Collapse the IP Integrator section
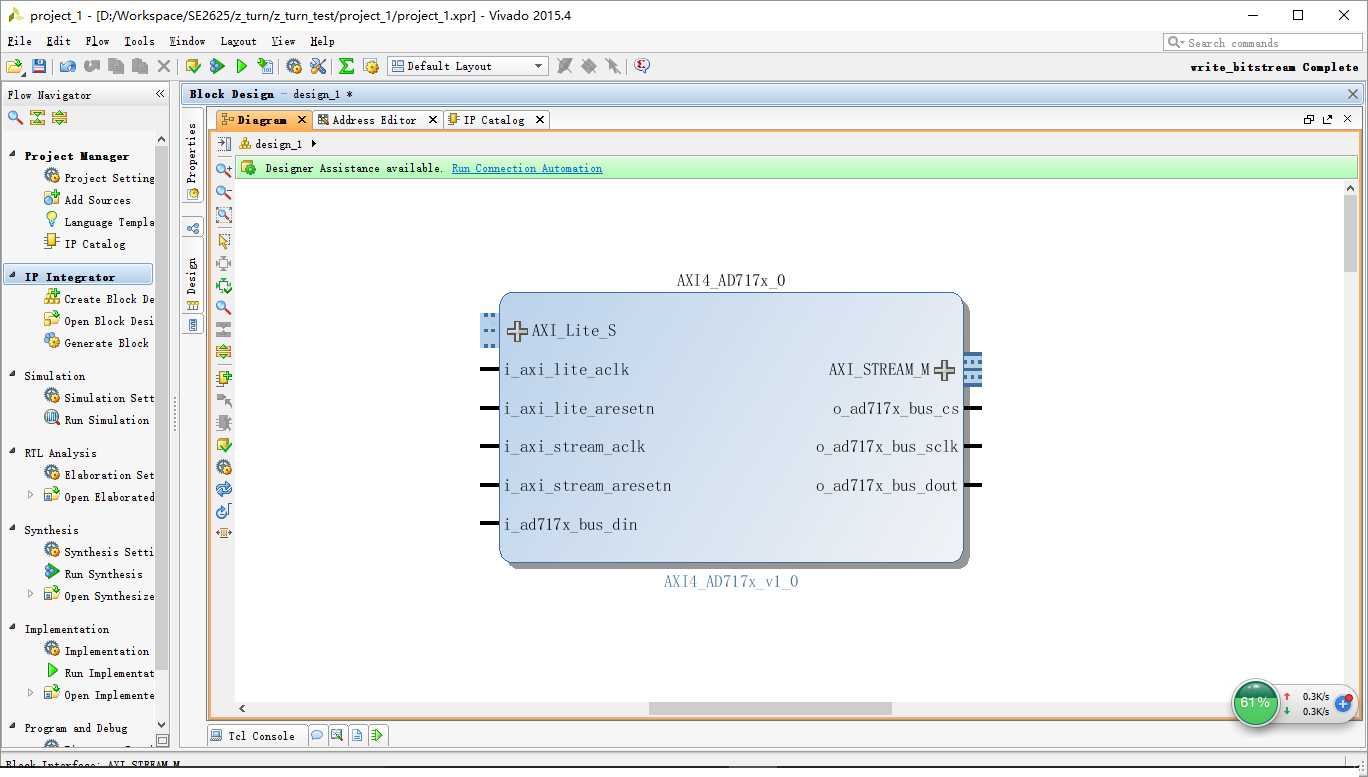1368x777 pixels. (13, 276)
